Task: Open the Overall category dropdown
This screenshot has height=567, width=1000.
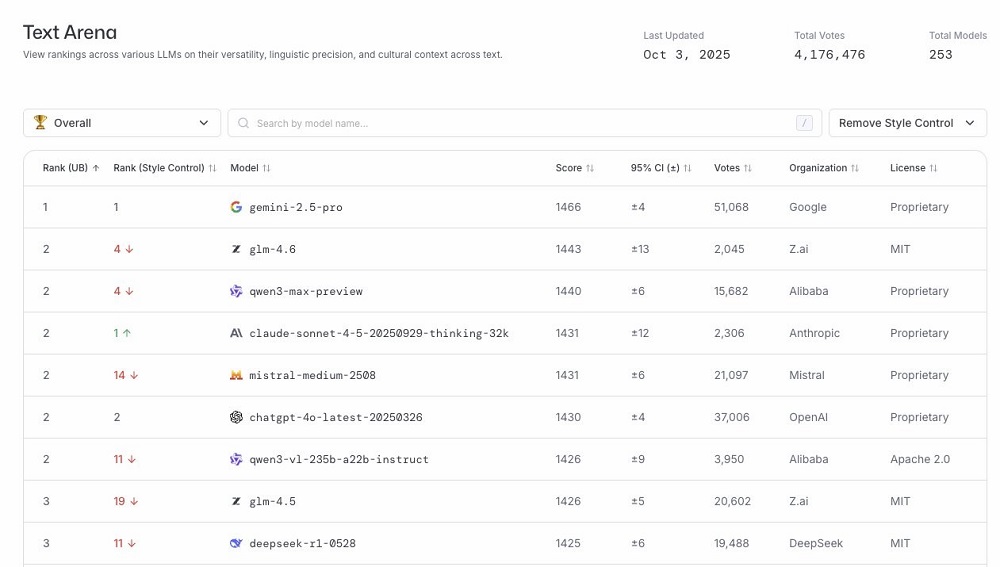Action: [x=122, y=123]
